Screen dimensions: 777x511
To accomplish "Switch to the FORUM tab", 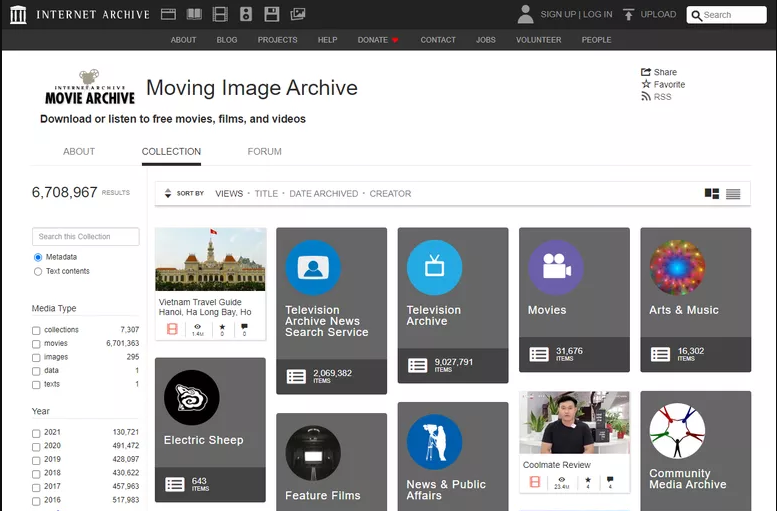I will click(x=264, y=152).
